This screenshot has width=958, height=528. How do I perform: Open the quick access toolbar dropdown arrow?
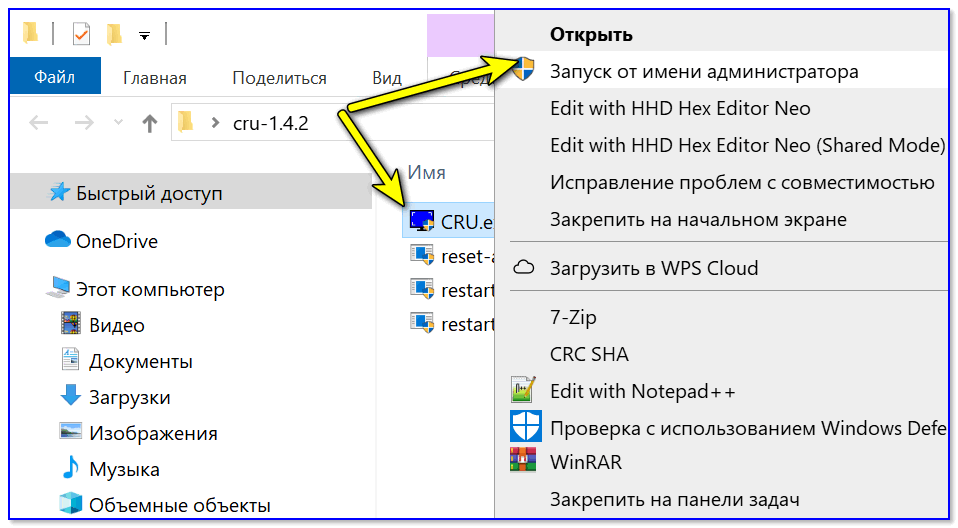144,36
